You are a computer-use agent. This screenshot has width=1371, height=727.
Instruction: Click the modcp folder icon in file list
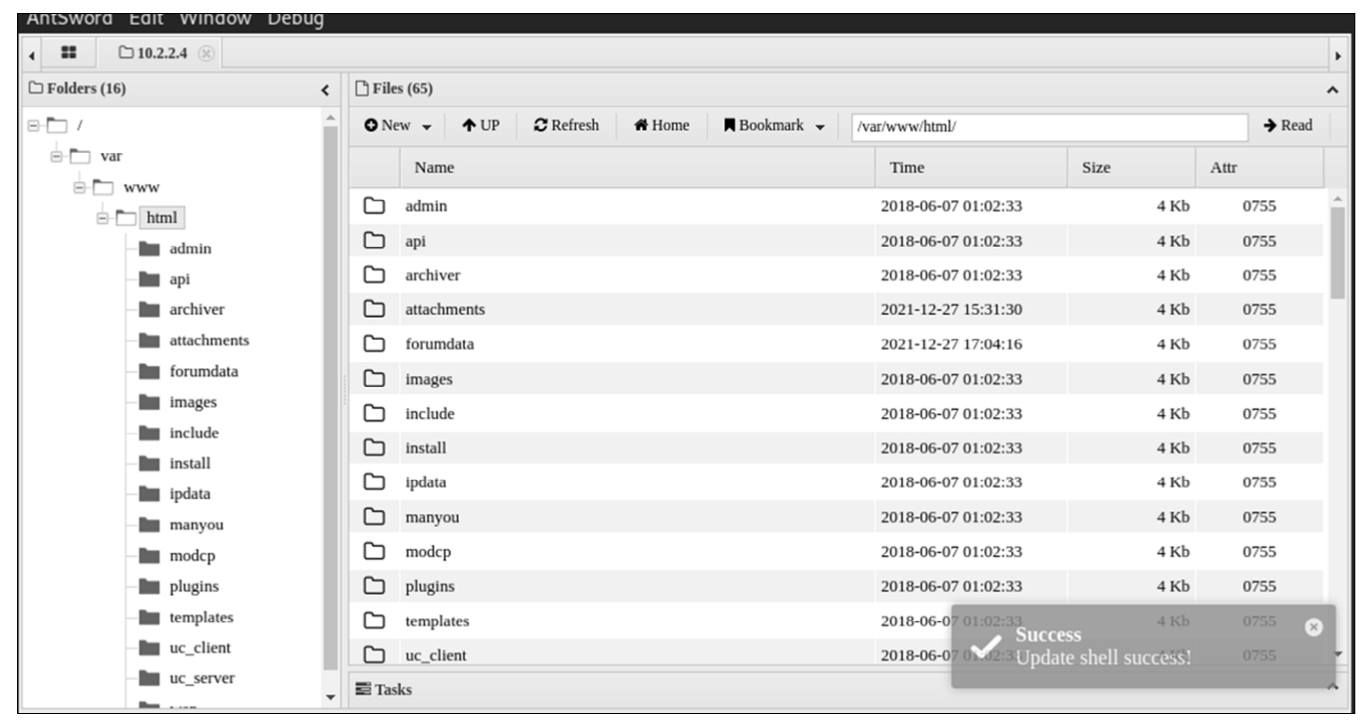point(374,552)
